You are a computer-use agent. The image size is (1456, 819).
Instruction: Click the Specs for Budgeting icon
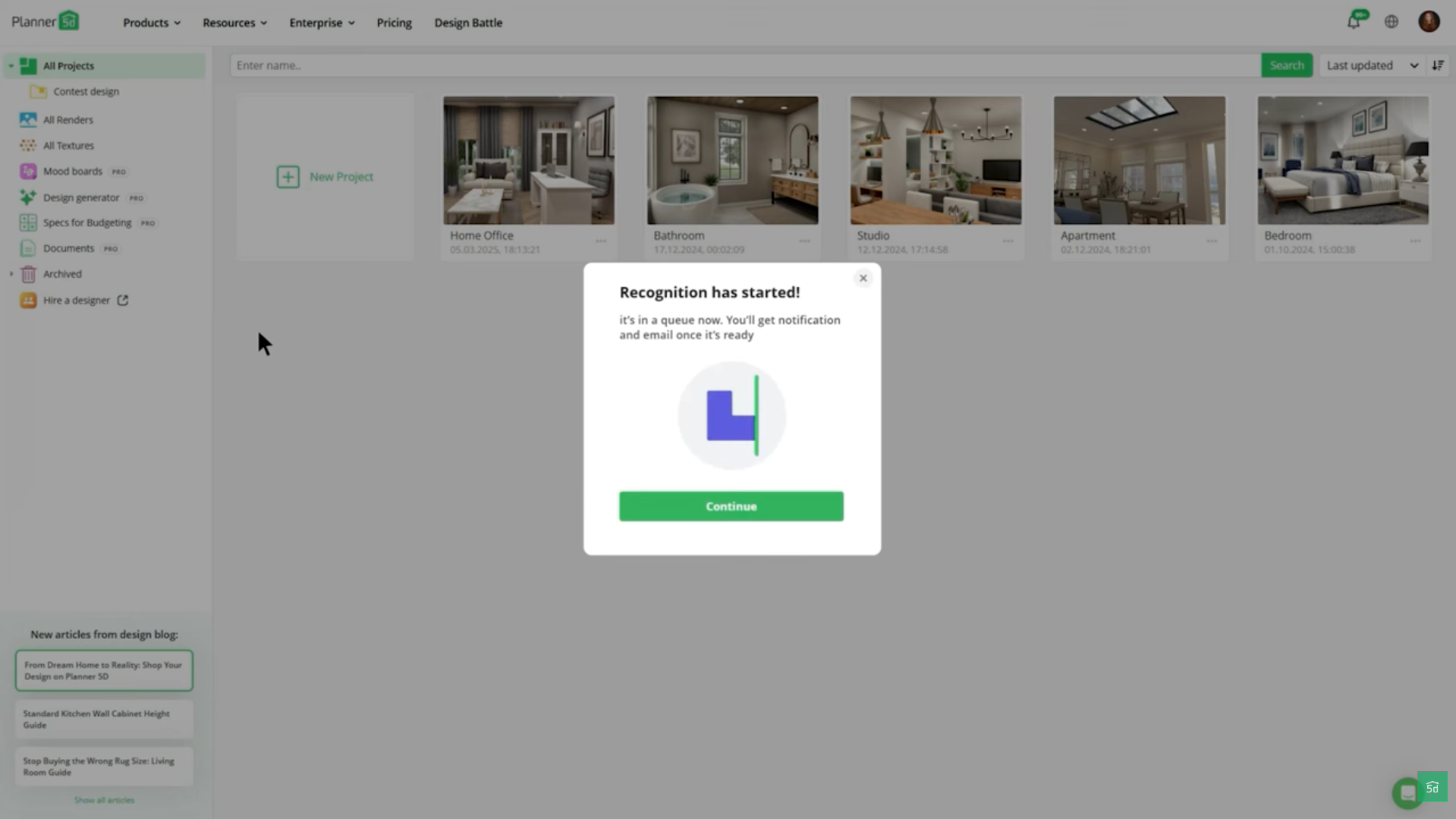pos(28,222)
